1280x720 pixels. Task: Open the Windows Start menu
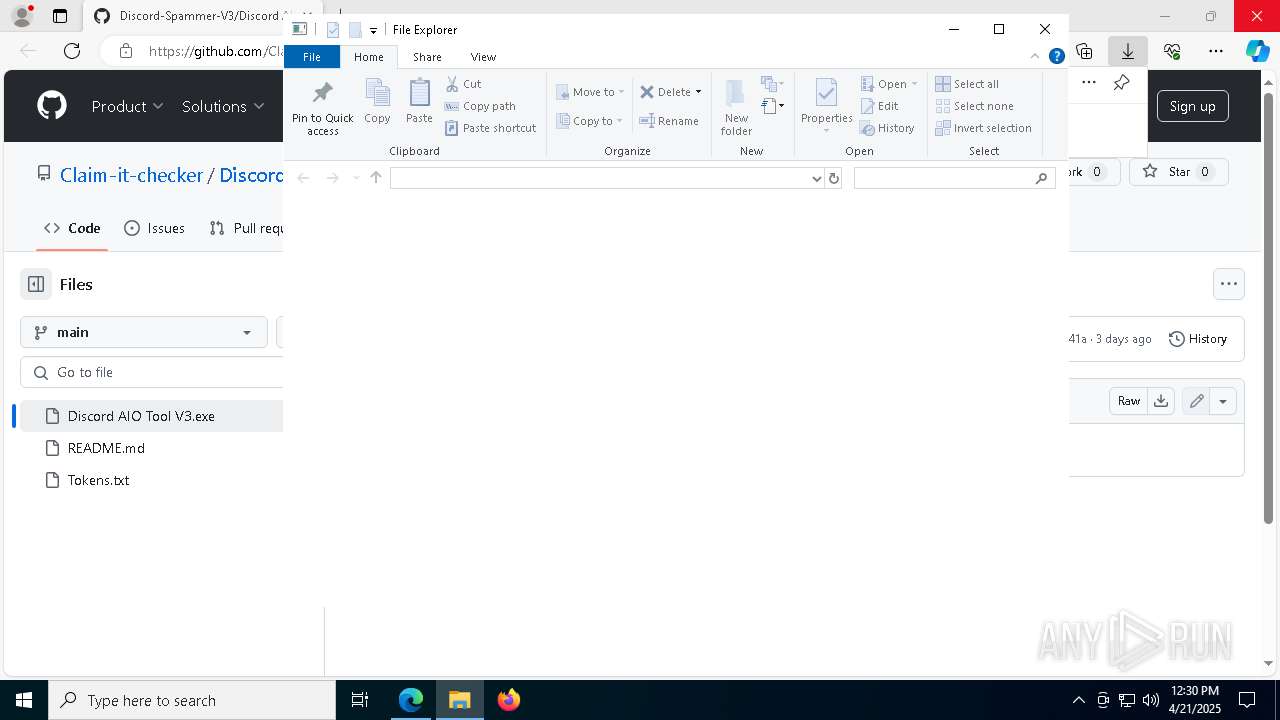[x=24, y=700]
